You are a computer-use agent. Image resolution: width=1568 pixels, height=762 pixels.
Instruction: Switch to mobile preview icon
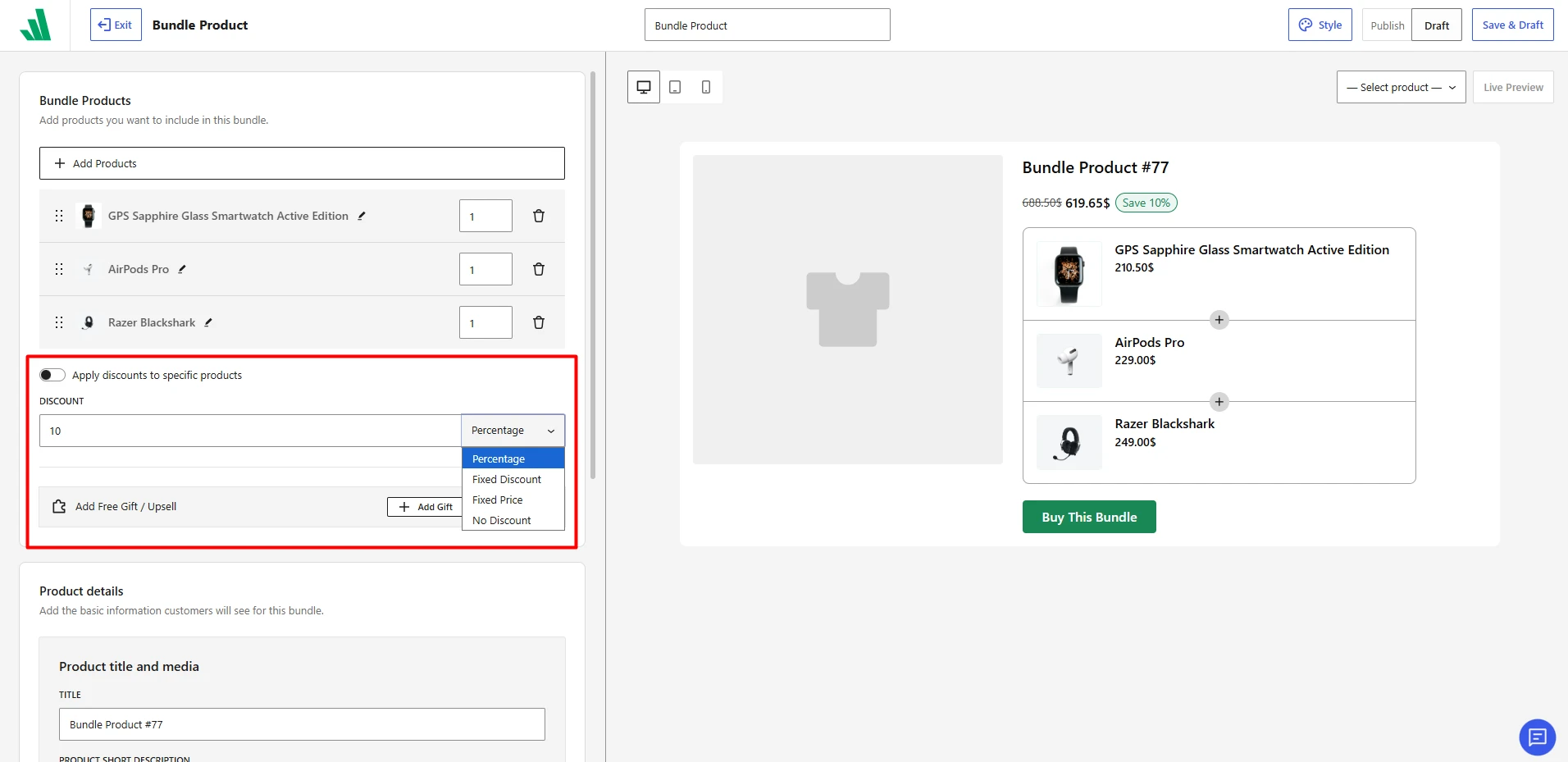coord(706,87)
